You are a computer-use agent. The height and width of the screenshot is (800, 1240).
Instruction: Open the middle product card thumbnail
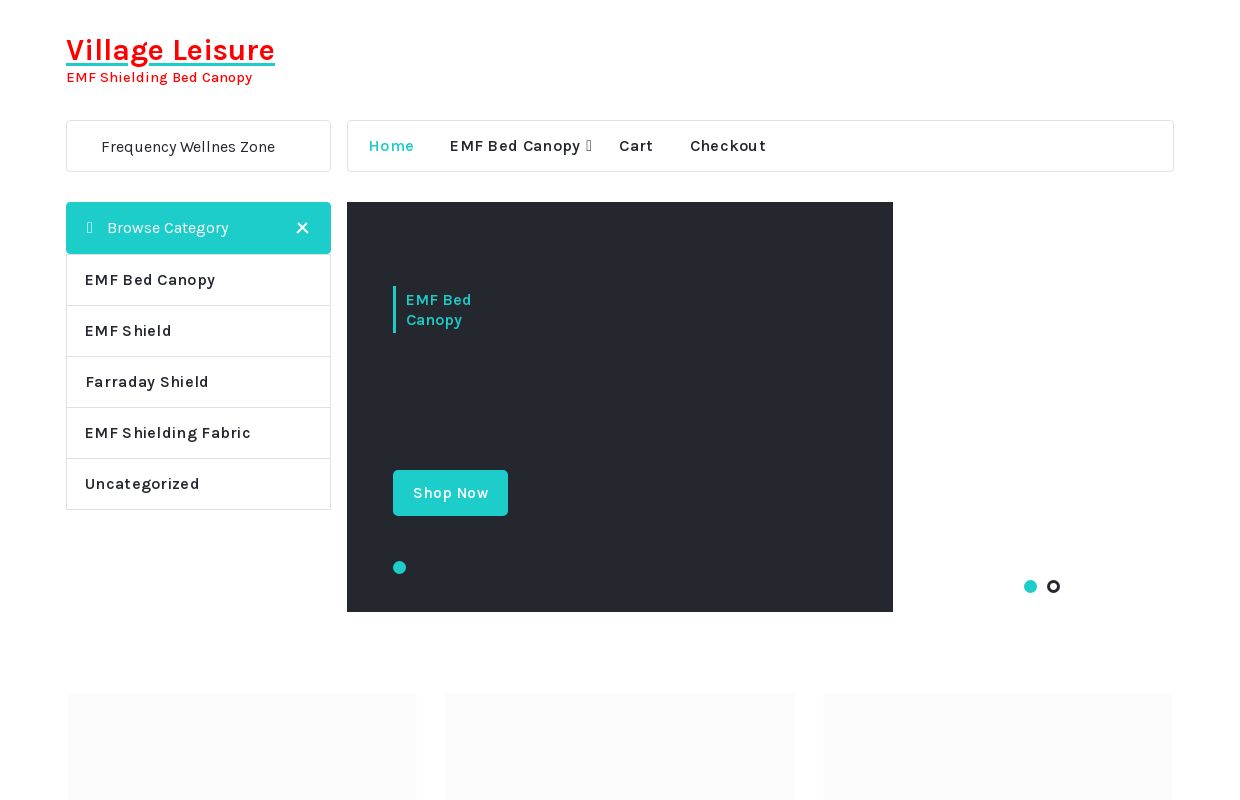click(620, 746)
